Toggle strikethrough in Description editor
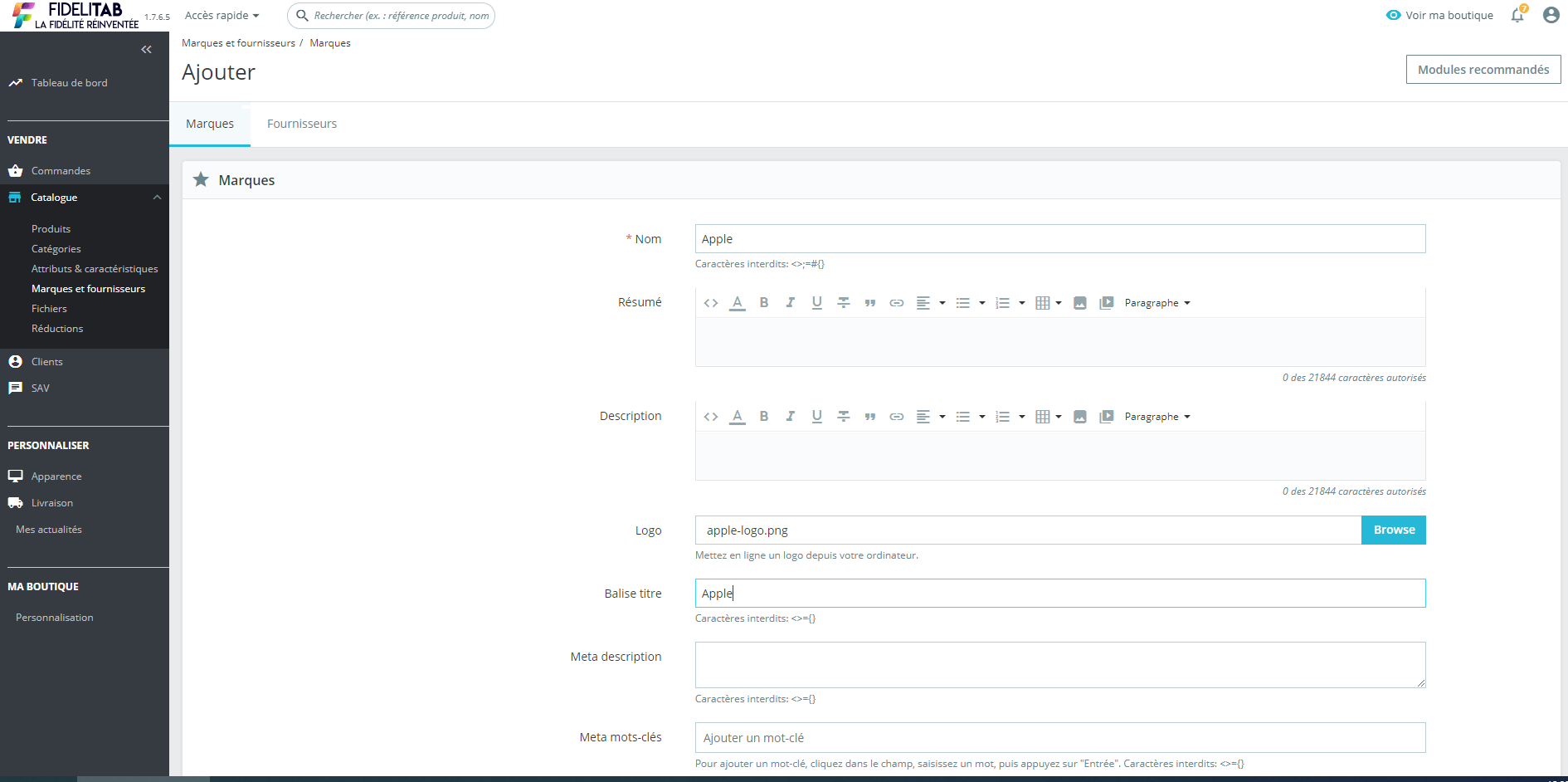Screen dimensions: 1568x782 tap(844, 417)
